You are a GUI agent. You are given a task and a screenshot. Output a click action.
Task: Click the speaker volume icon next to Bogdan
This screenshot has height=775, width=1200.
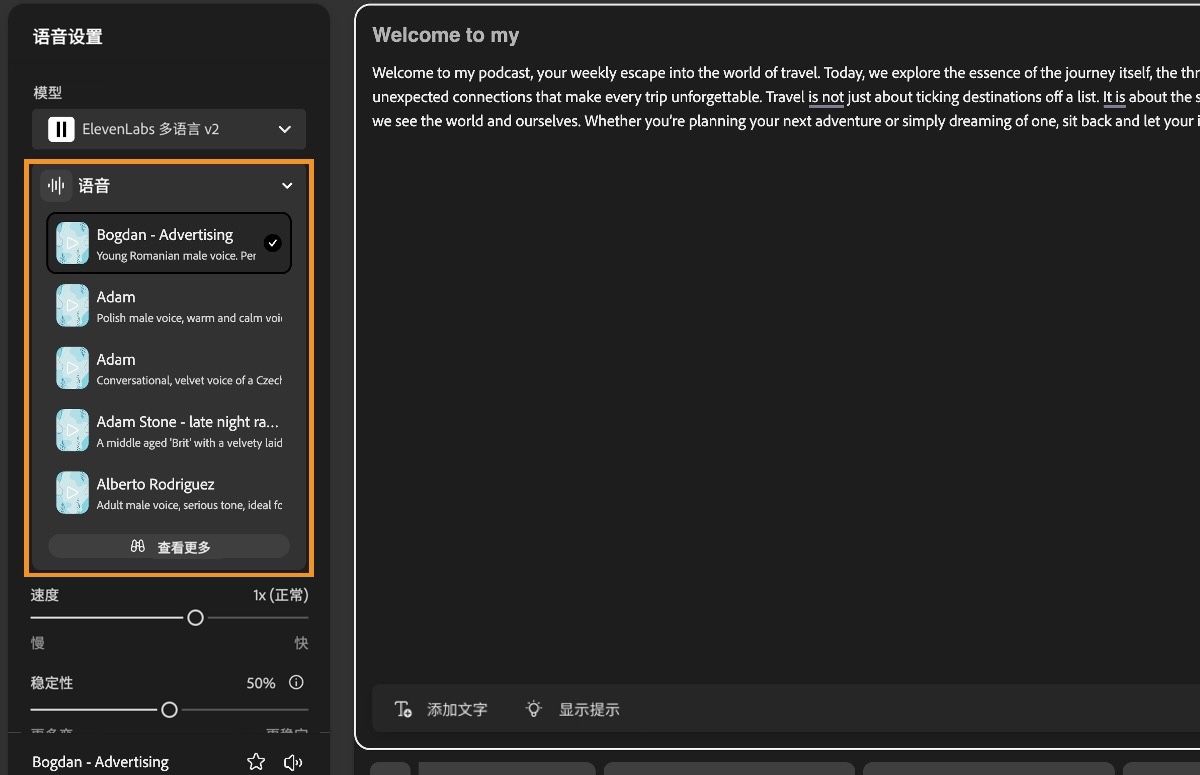[x=293, y=761]
